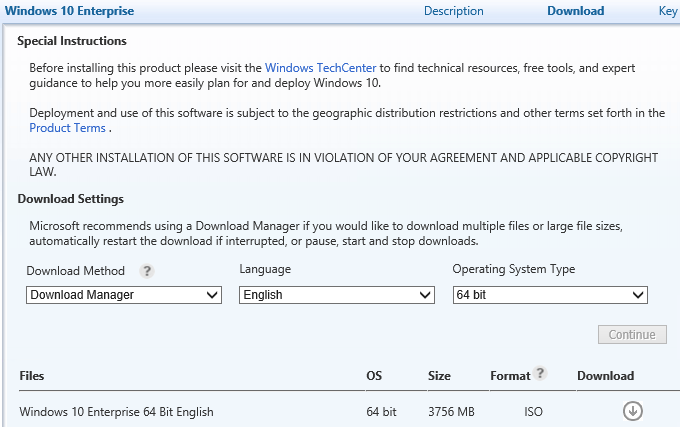
Task: Open the Product Terms link
Action: click(x=67, y=128)
